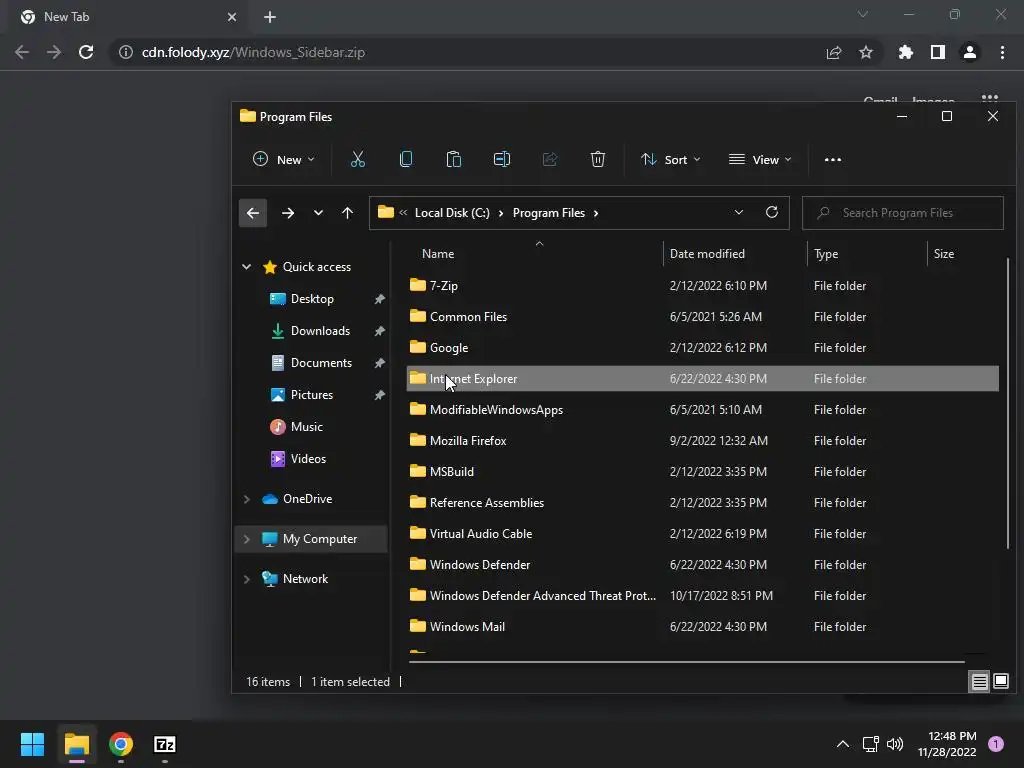The image size is (1024, 768).
Task: Open a new Chrome tab with plus button
Action: point(270,17)
